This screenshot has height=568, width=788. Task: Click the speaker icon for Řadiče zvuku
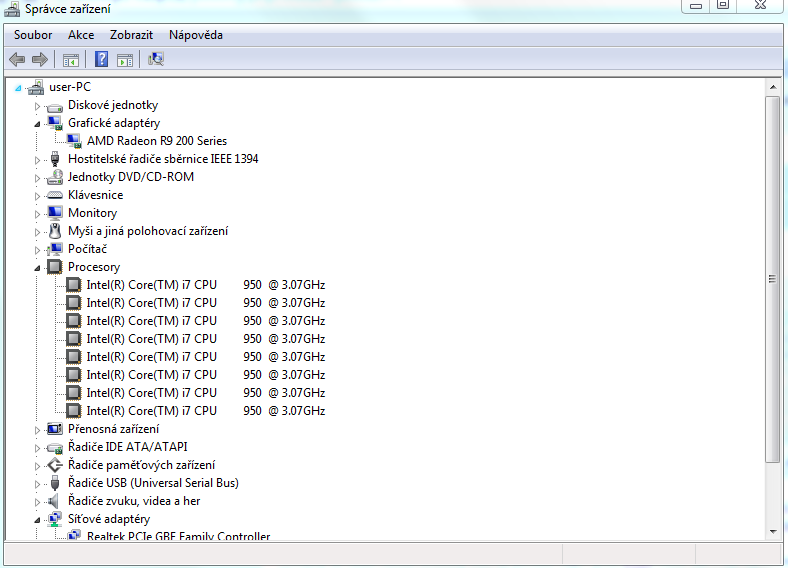(x=54, y=501)
